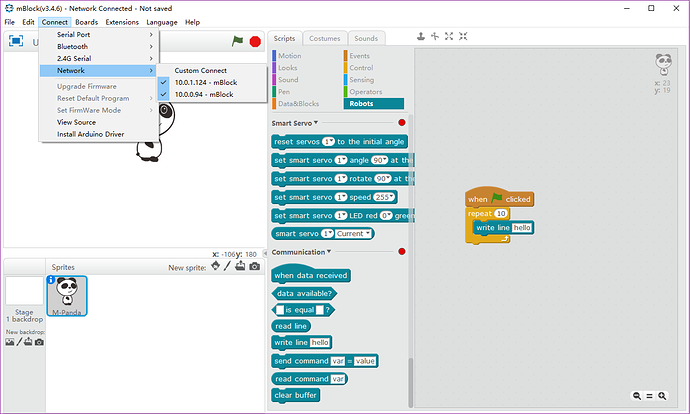Click 'clear buffer' block

click(x=296, y=395)
